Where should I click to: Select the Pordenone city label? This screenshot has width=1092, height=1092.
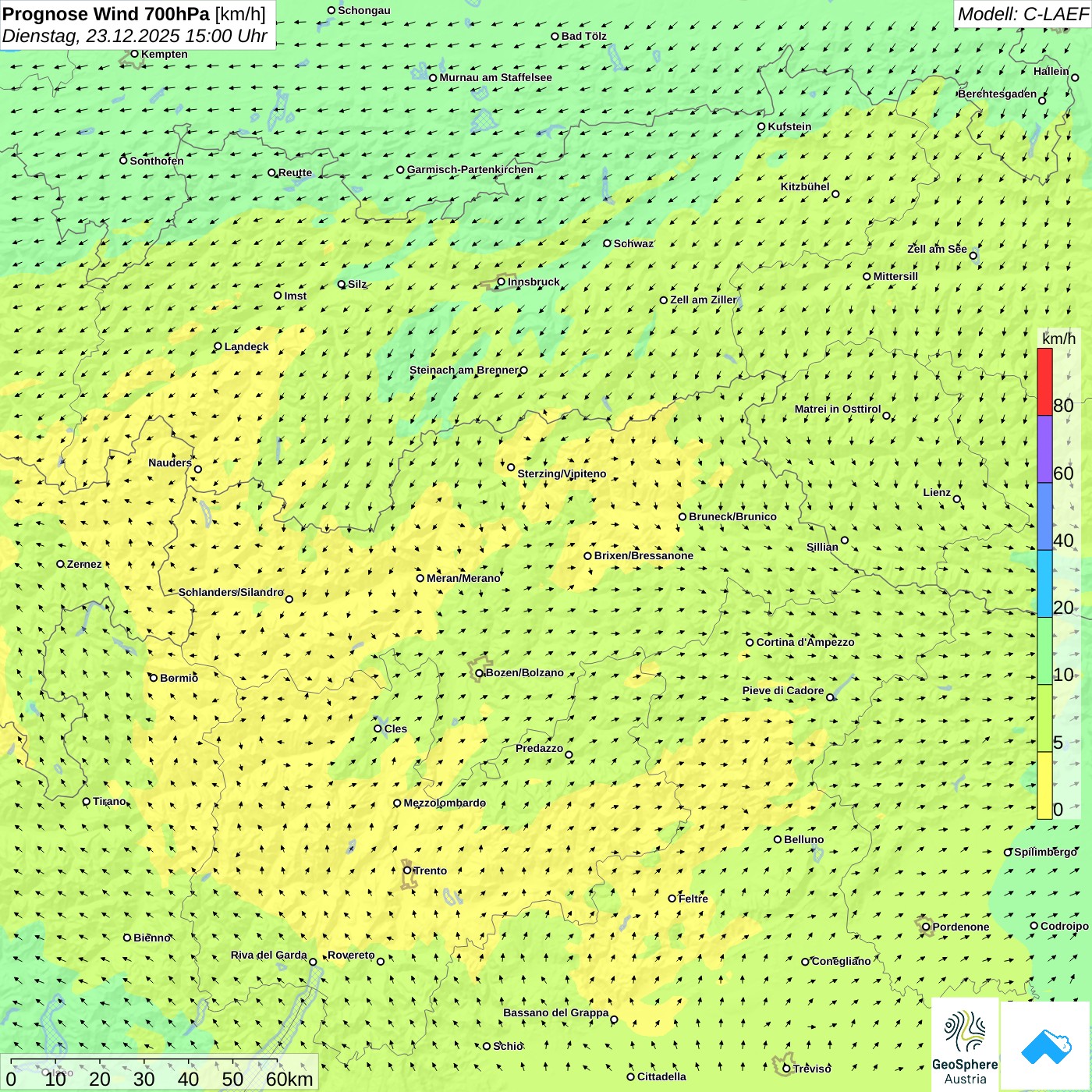[961, 927]
